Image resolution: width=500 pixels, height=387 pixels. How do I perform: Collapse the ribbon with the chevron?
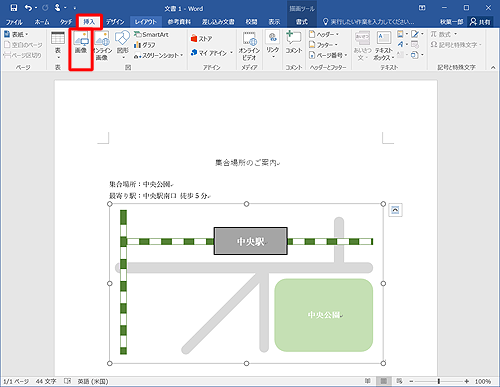[493, 67]
